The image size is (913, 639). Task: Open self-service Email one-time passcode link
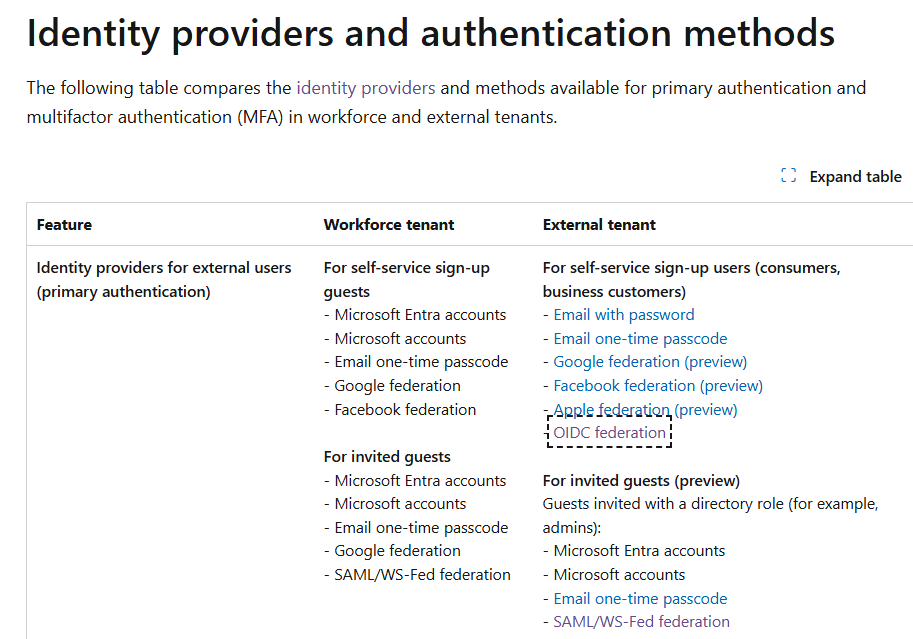point(640,338)
